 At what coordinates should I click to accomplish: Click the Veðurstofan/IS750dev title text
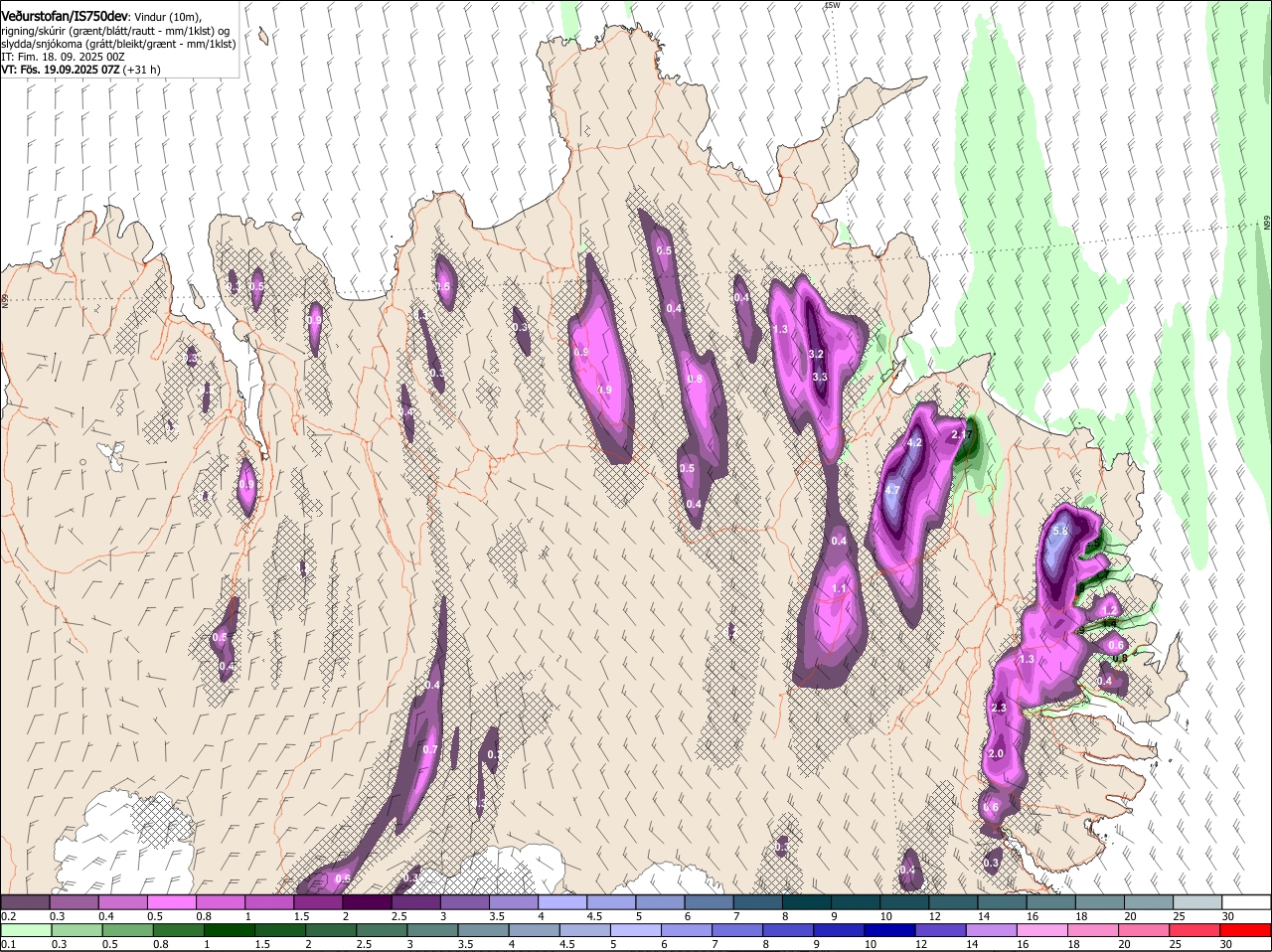click(64, 16)
